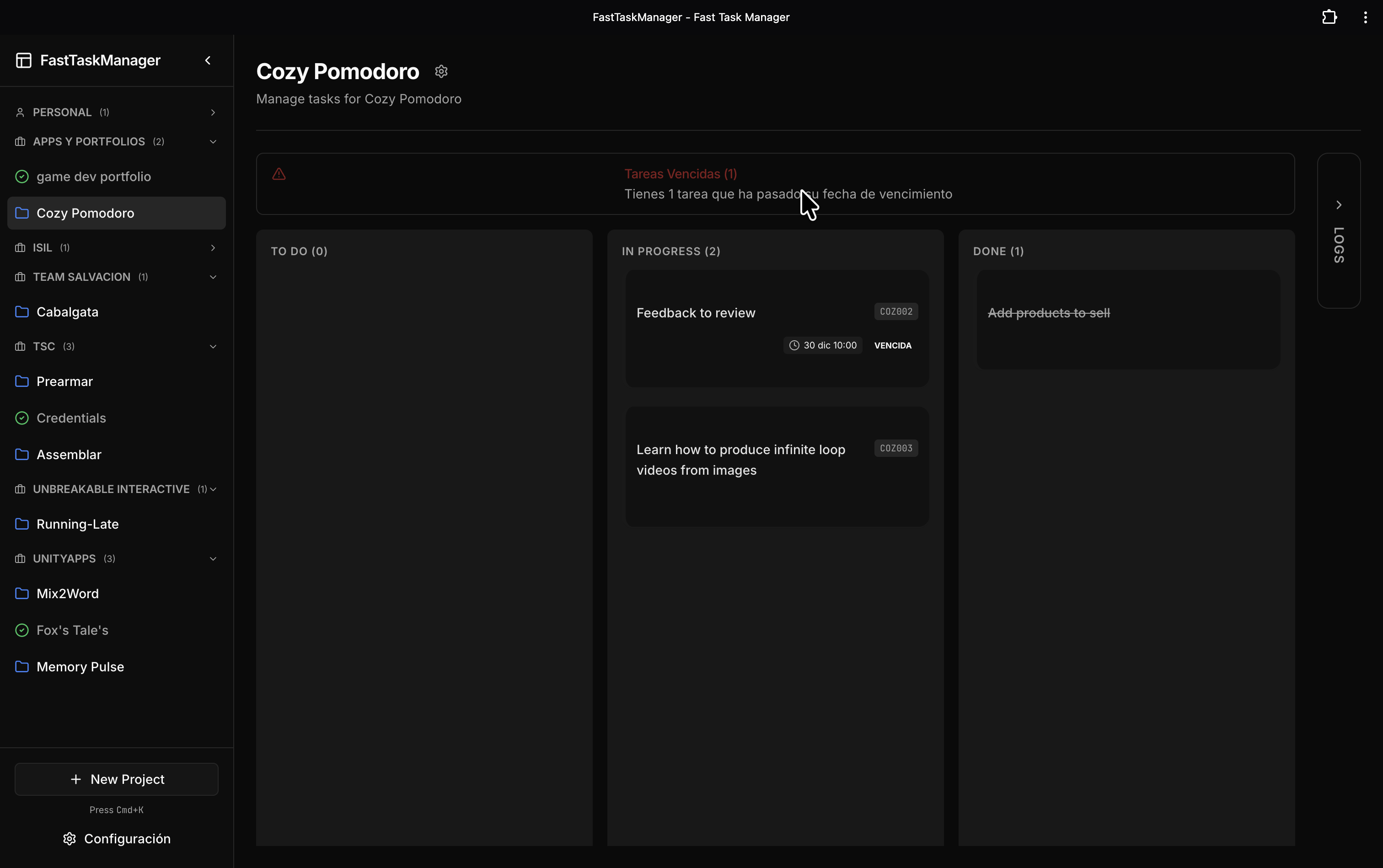Expand the ISIL workspace
Image resolution: width=1383 pixels, height=868 pixels.
(213, 247)
